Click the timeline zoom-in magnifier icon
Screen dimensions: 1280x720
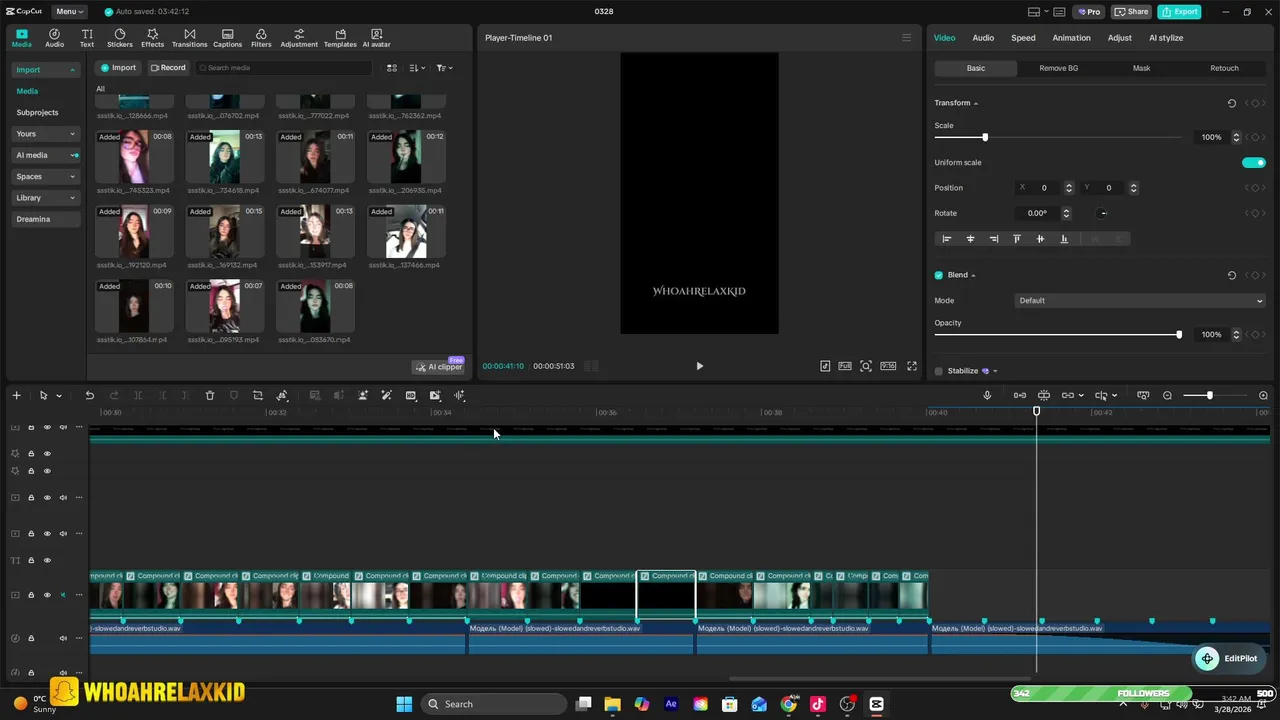[x=1263, y=396]
